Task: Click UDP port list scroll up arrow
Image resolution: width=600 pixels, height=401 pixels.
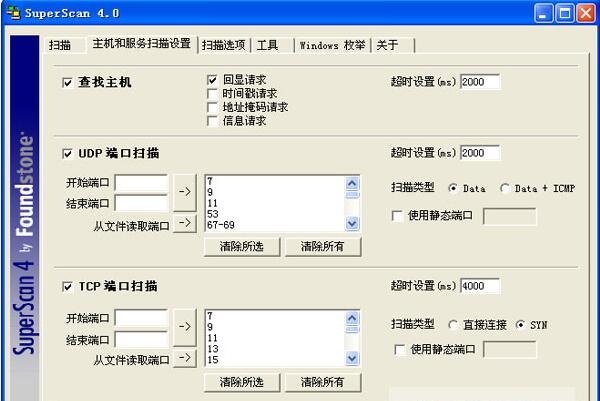Action: [x=352, y=184]
